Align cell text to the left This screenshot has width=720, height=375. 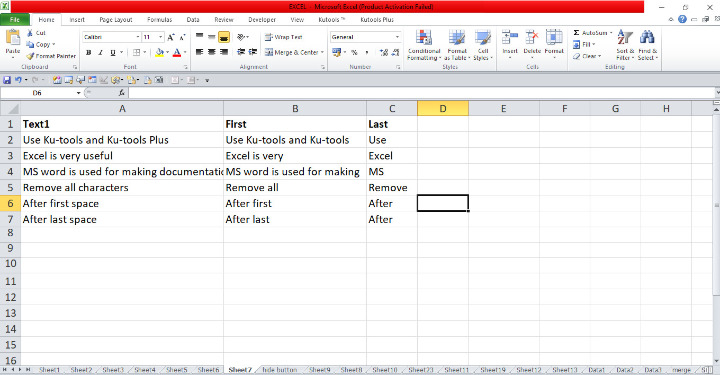[199, 52]
